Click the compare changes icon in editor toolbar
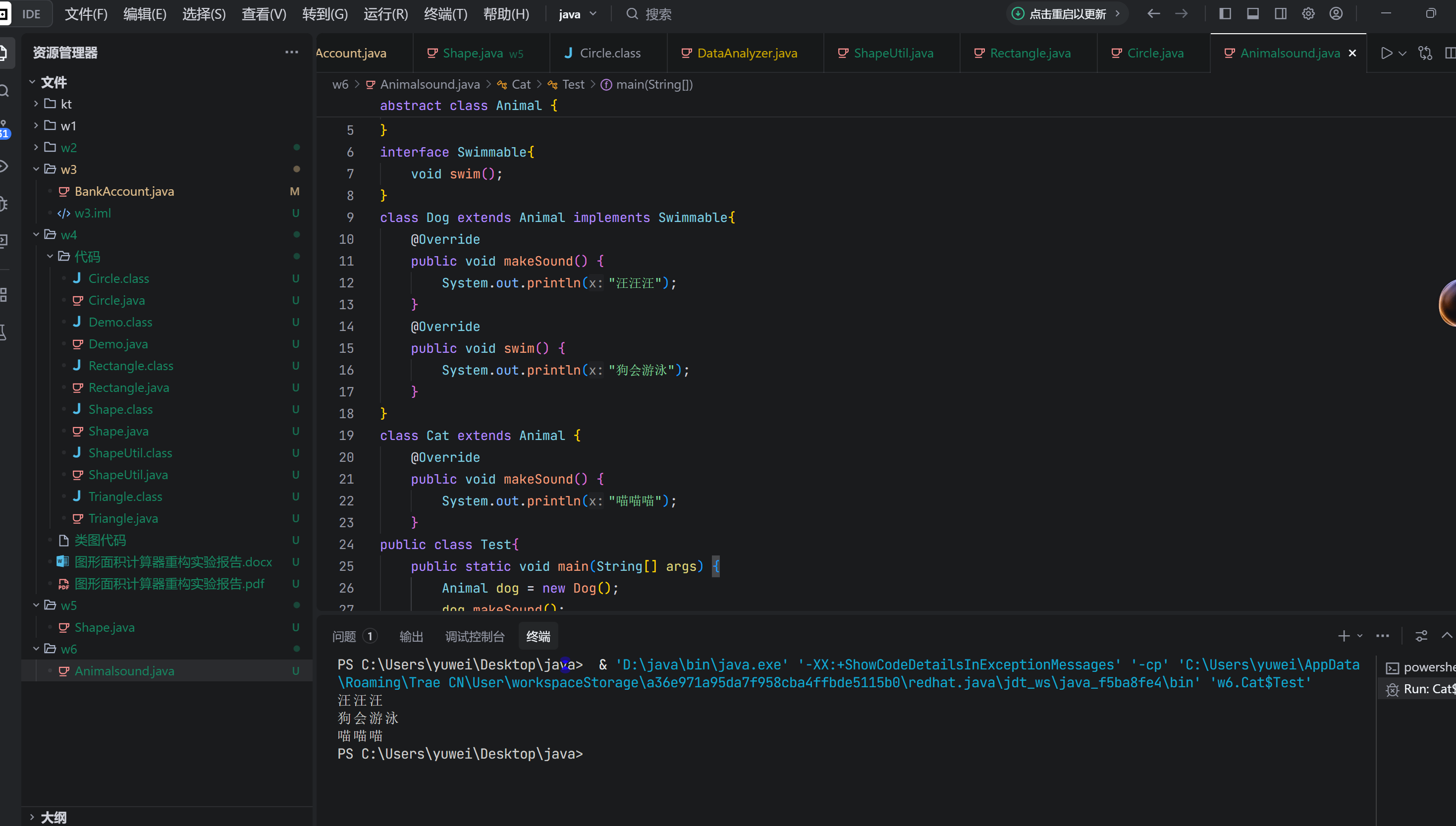1456x826 pixels. (1425, 54)
